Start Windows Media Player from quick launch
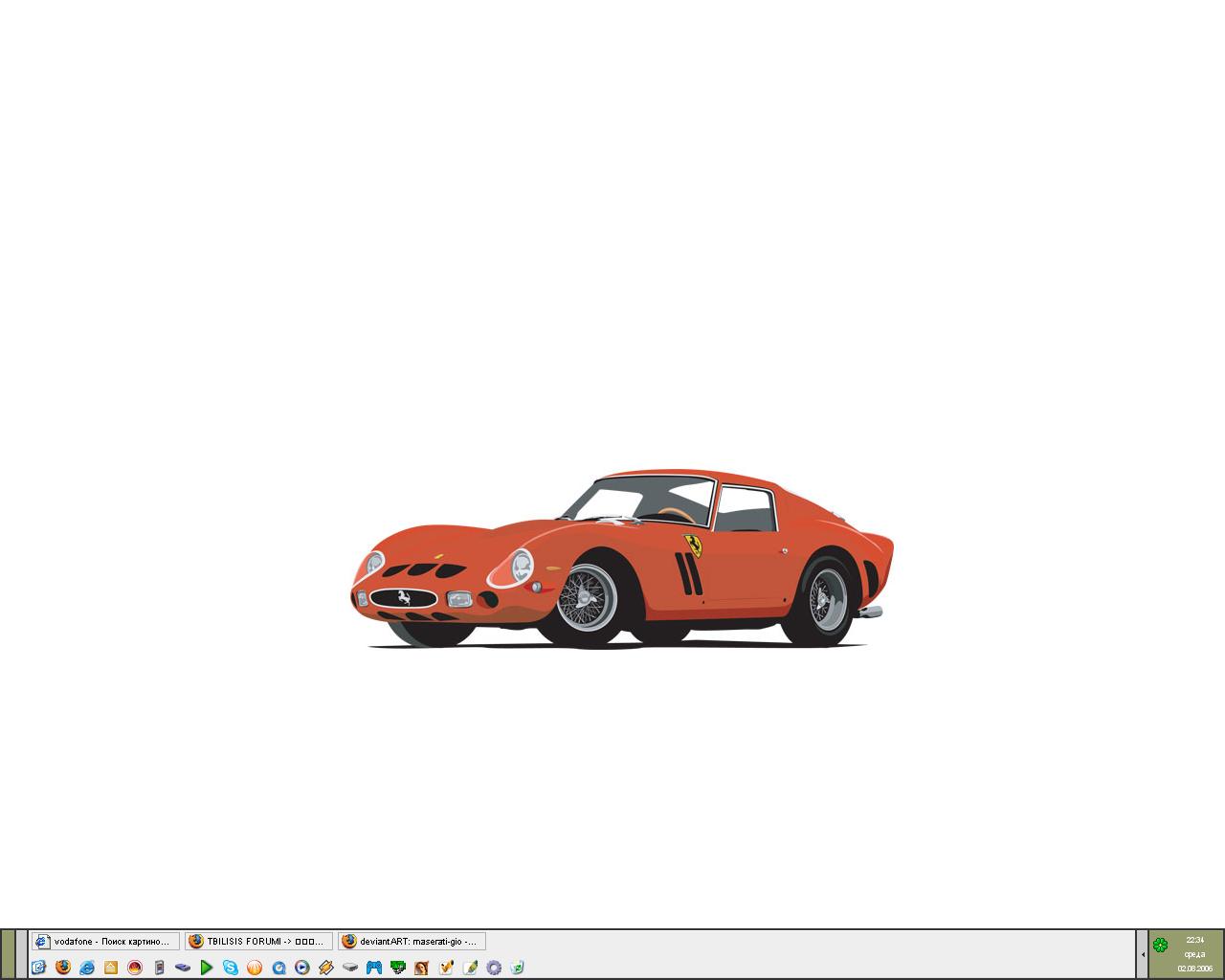Viewport: 1225px width, 980px height. point(302,968)
